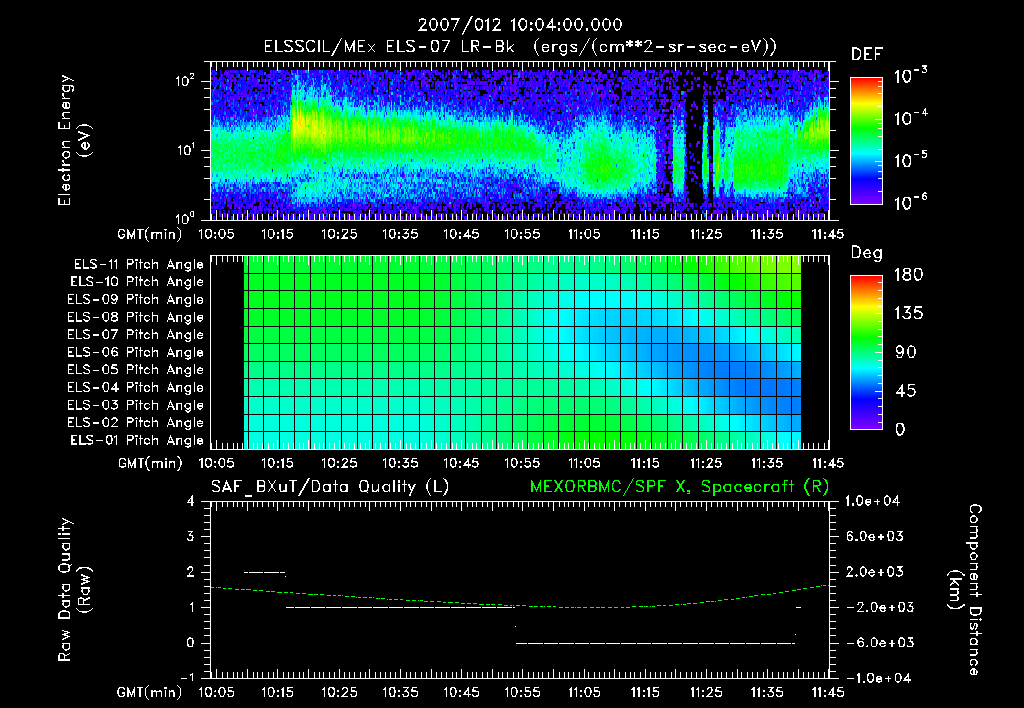Click the quality level 2 segment near 10:12

[264, 573]
